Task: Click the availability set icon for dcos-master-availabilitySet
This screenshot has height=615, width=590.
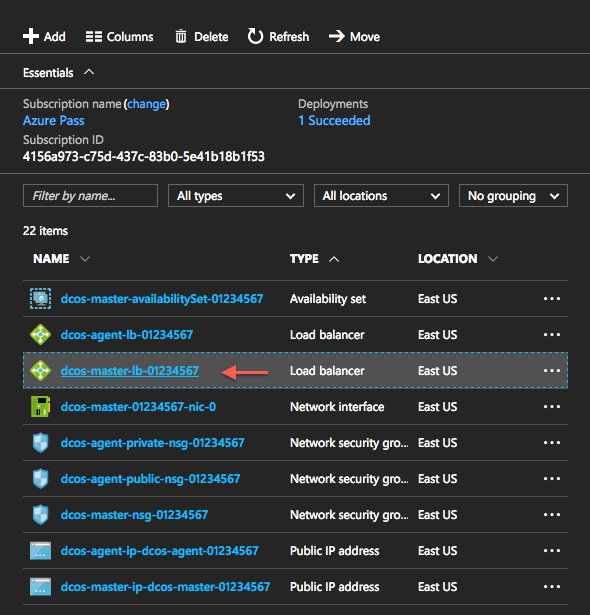Action: (x=40, y=299)
